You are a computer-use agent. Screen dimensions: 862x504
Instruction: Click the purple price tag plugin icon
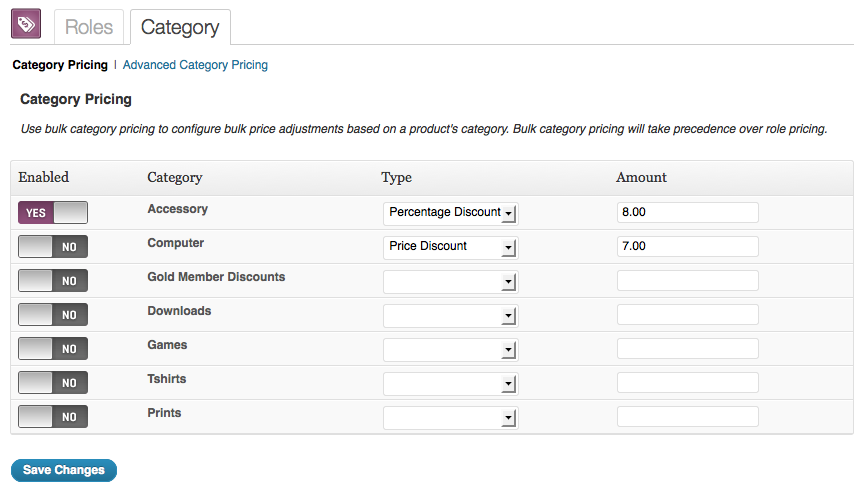click(26, 24)
